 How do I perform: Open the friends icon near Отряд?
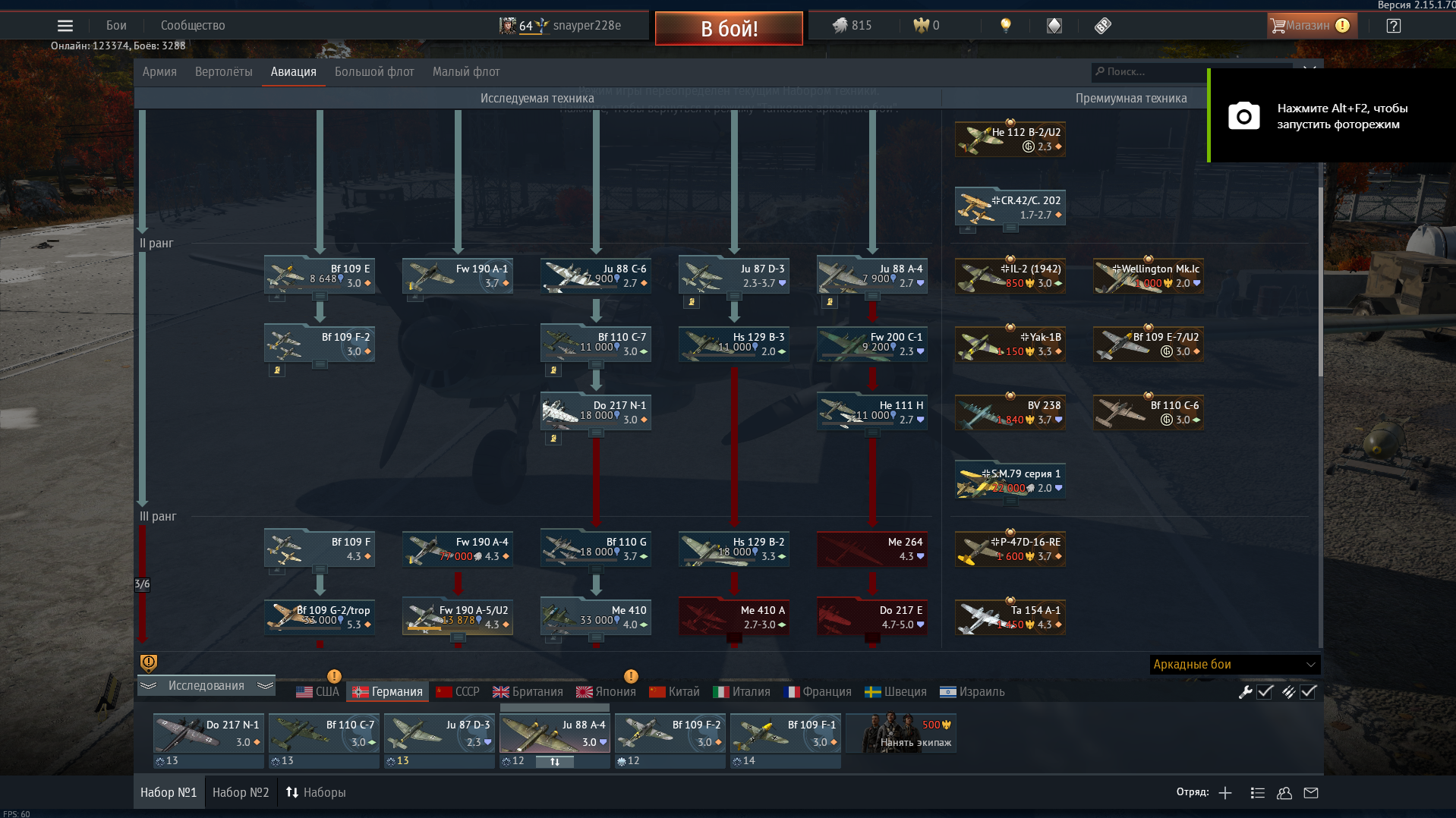[1284, 793]
